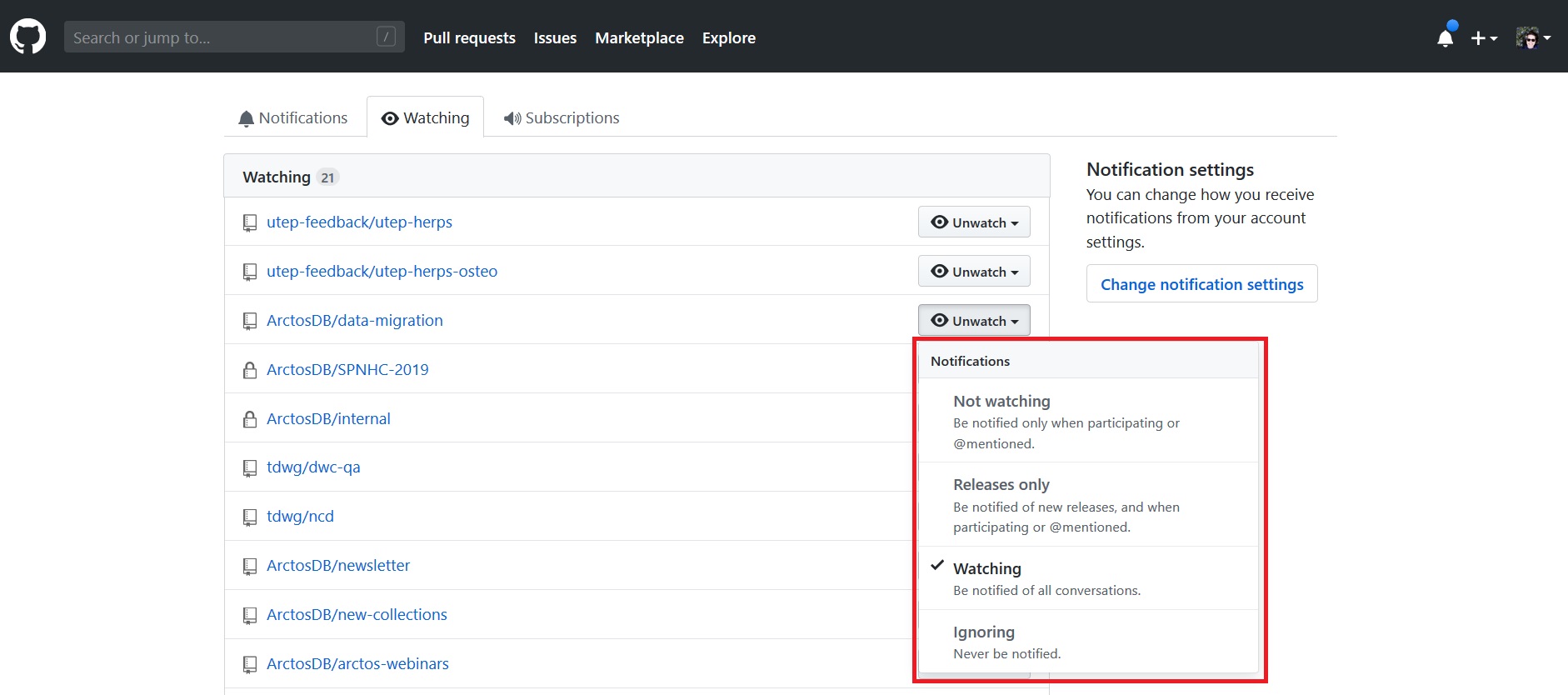The image size is (1568, 695).
Task: Click the repo icon beside ArctosDB/new-collections
Action: coord(249,616)
